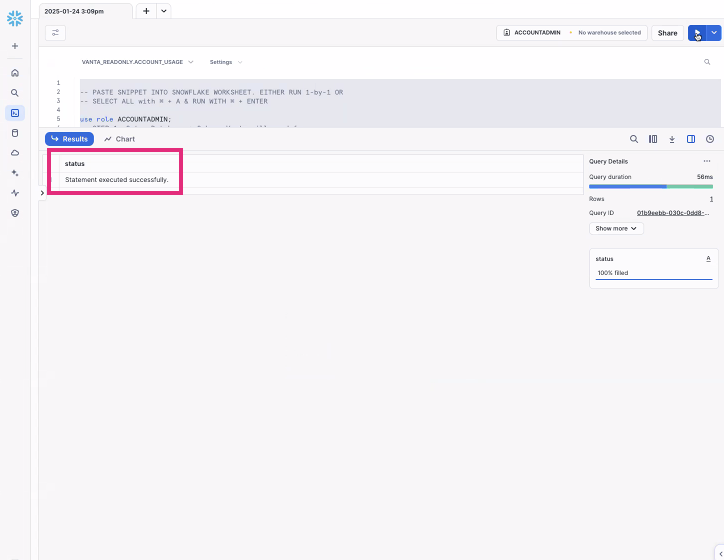
Task: Open the Monitoring activity icon
Action: (x=15, y=193)
